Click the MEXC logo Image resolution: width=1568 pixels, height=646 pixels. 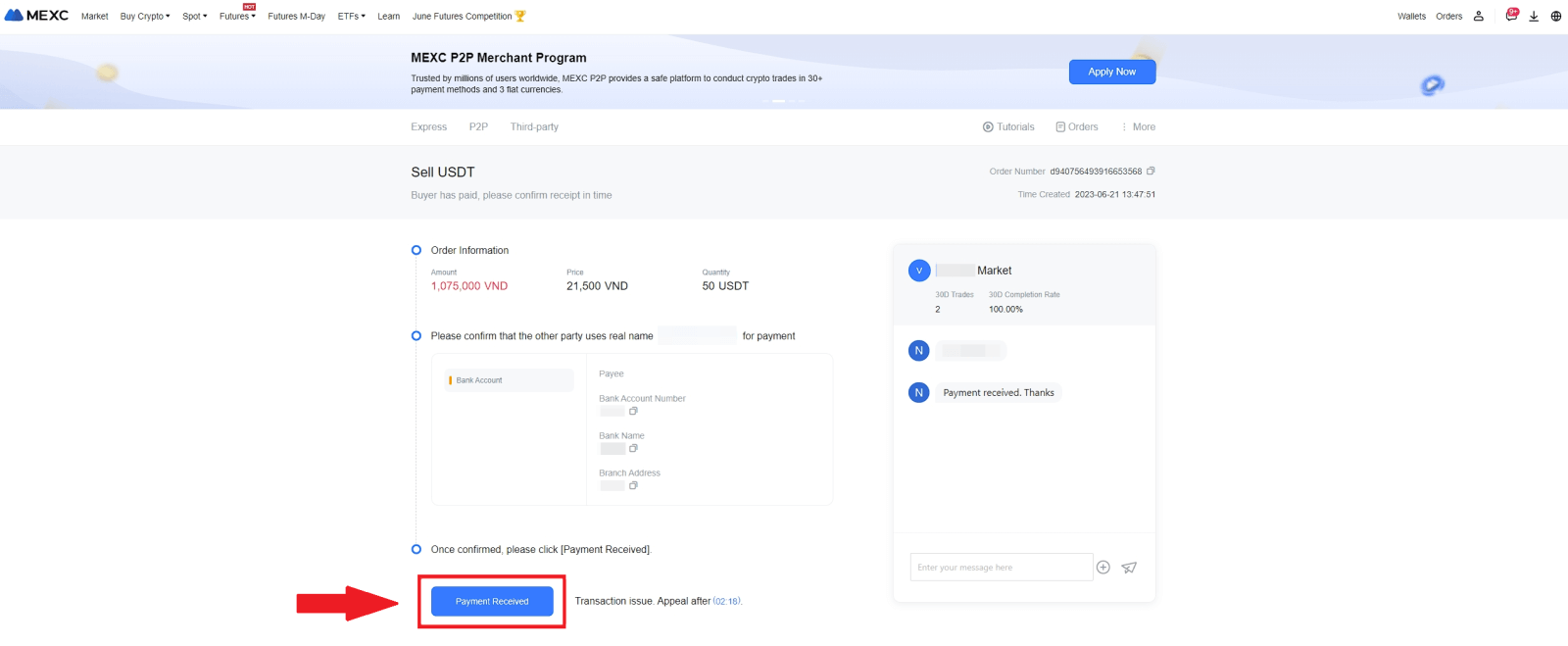(36, 16)
